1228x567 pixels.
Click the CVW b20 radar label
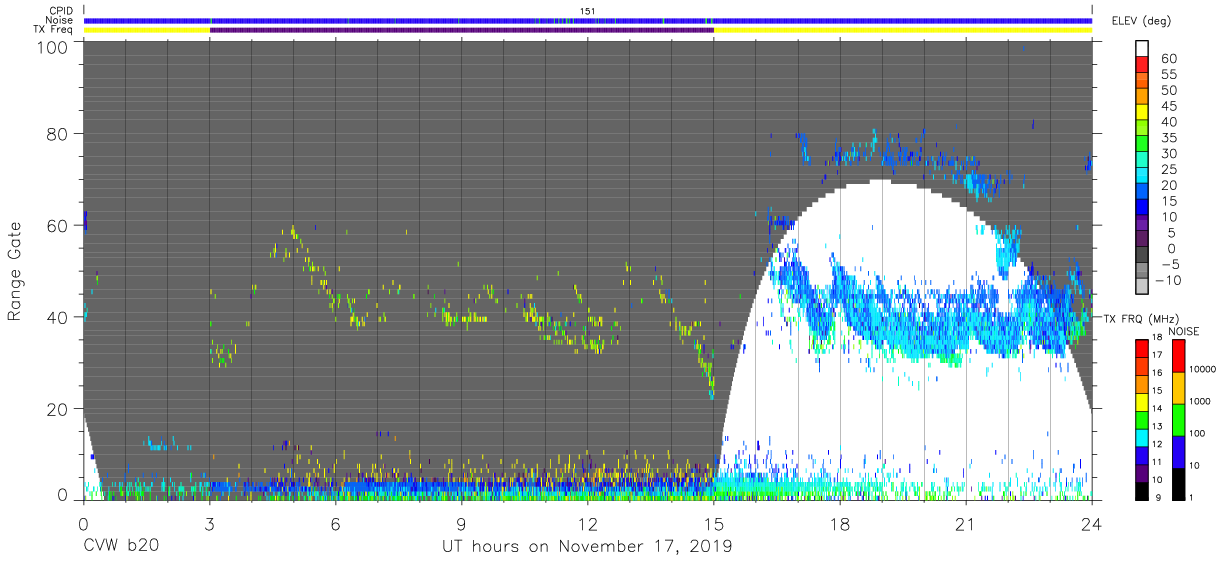(120, 547)
